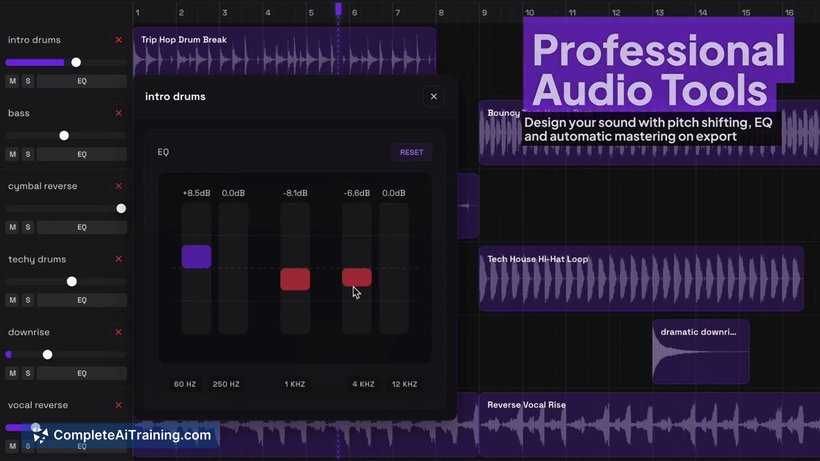The width and height of the screenshot is (820, 461).
Task: Click the 1 kHz EQ band handle
Action: pos(295,279)
